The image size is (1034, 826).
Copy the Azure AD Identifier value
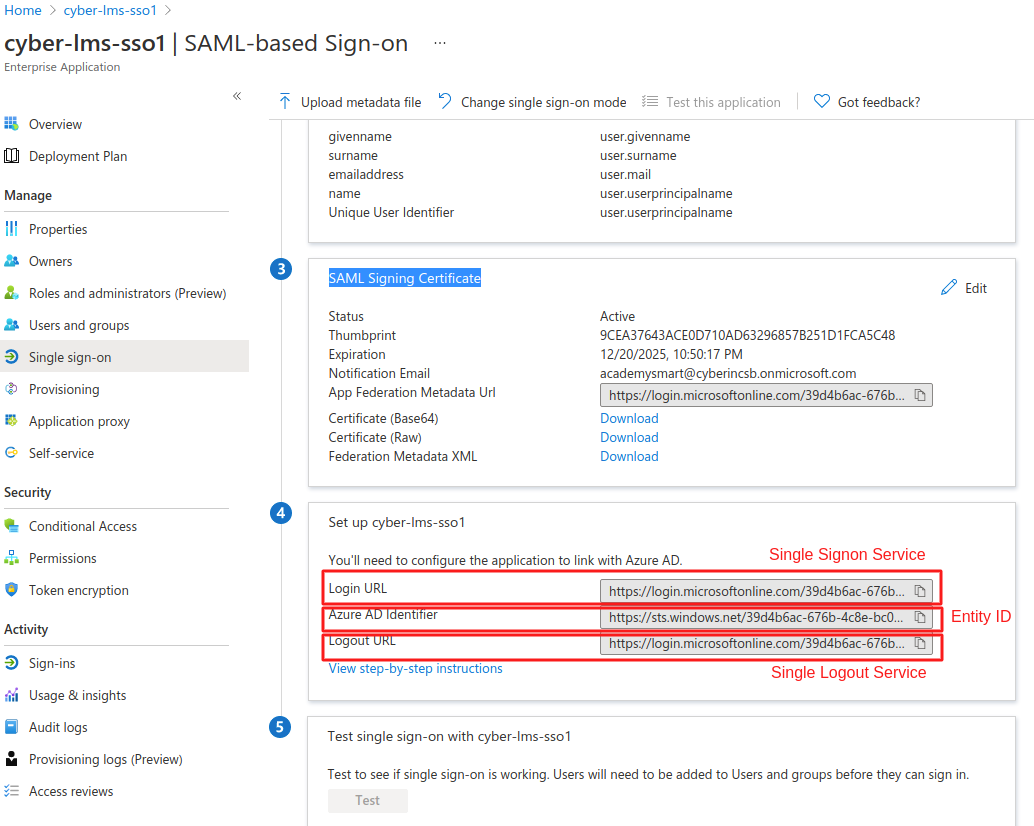920,618
